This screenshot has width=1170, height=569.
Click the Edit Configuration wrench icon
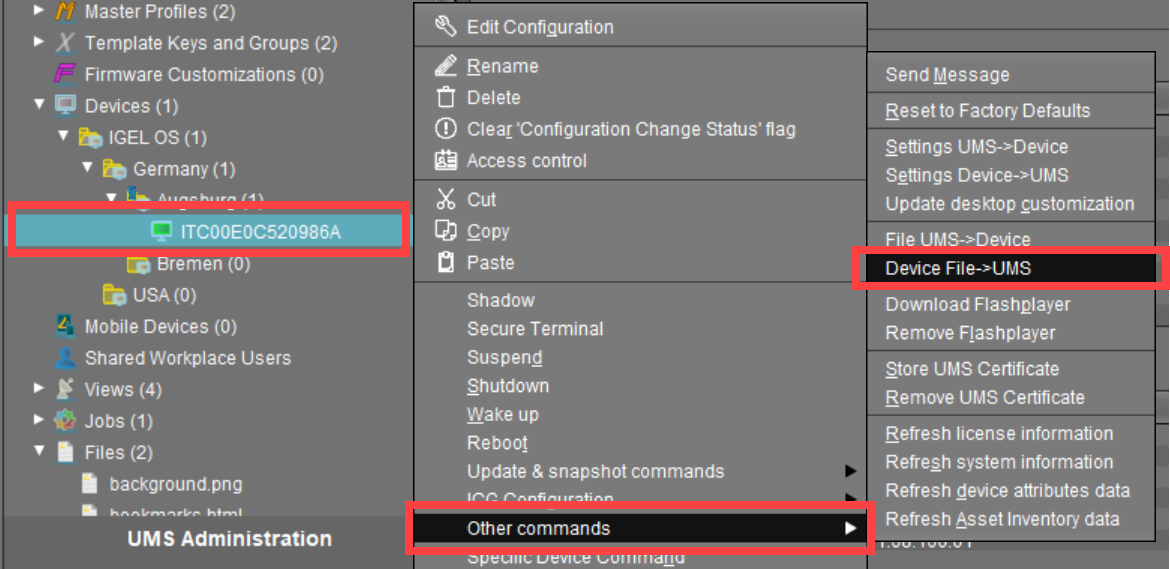(x=446, y=27)
